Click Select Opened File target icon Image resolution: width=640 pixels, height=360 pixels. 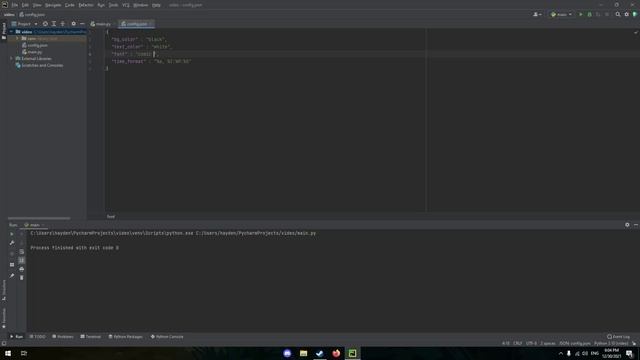pyautogui.click(x=45, y=24)
